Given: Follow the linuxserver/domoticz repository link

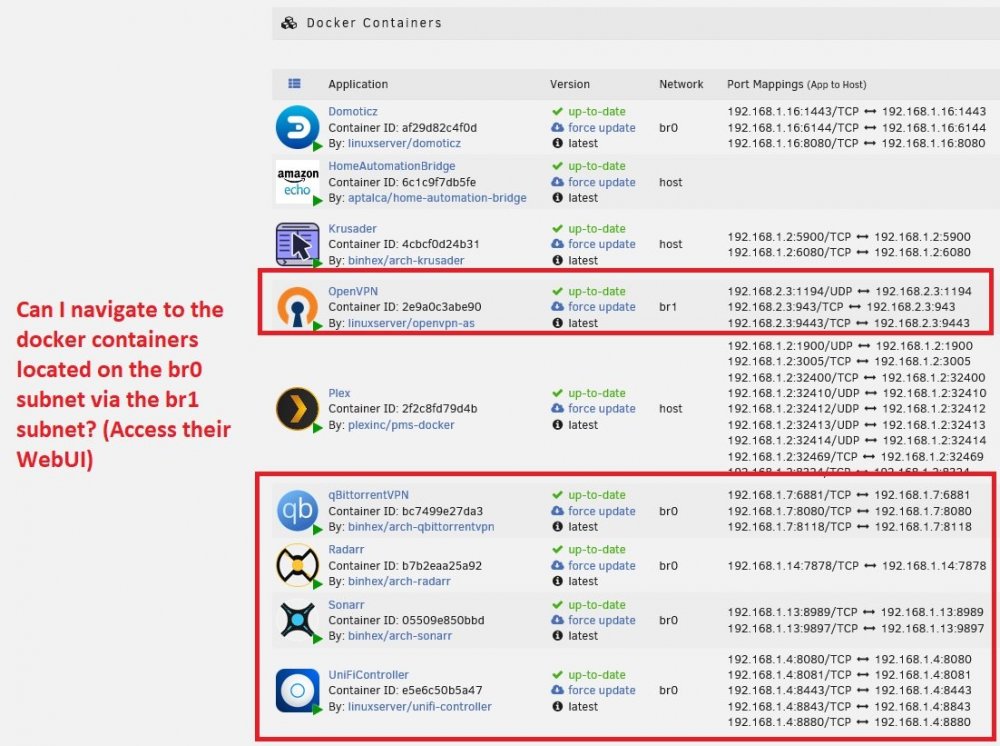Looking at the screenshot, I should (x=404, y=143).
